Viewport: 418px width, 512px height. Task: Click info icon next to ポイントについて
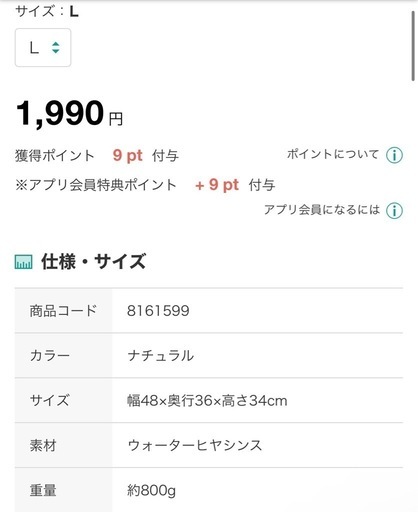(394, 155)
